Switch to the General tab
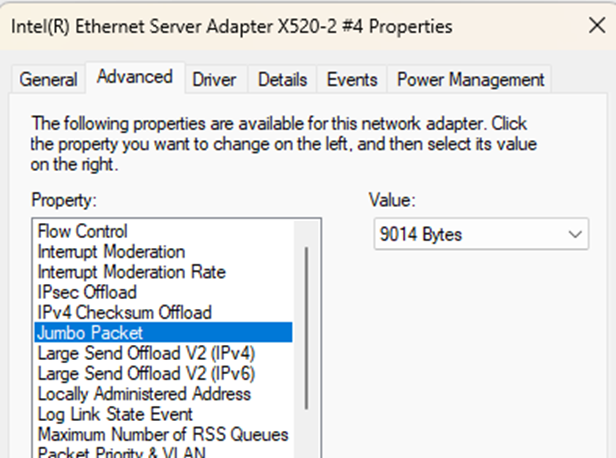The image size is (616, 458). coord(48,79)
